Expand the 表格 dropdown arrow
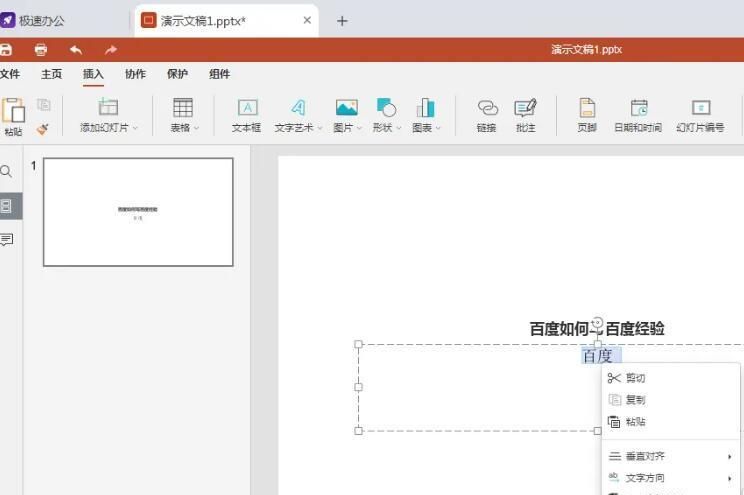The height and width of the screenshot is (495, 744). click(196, 128)
